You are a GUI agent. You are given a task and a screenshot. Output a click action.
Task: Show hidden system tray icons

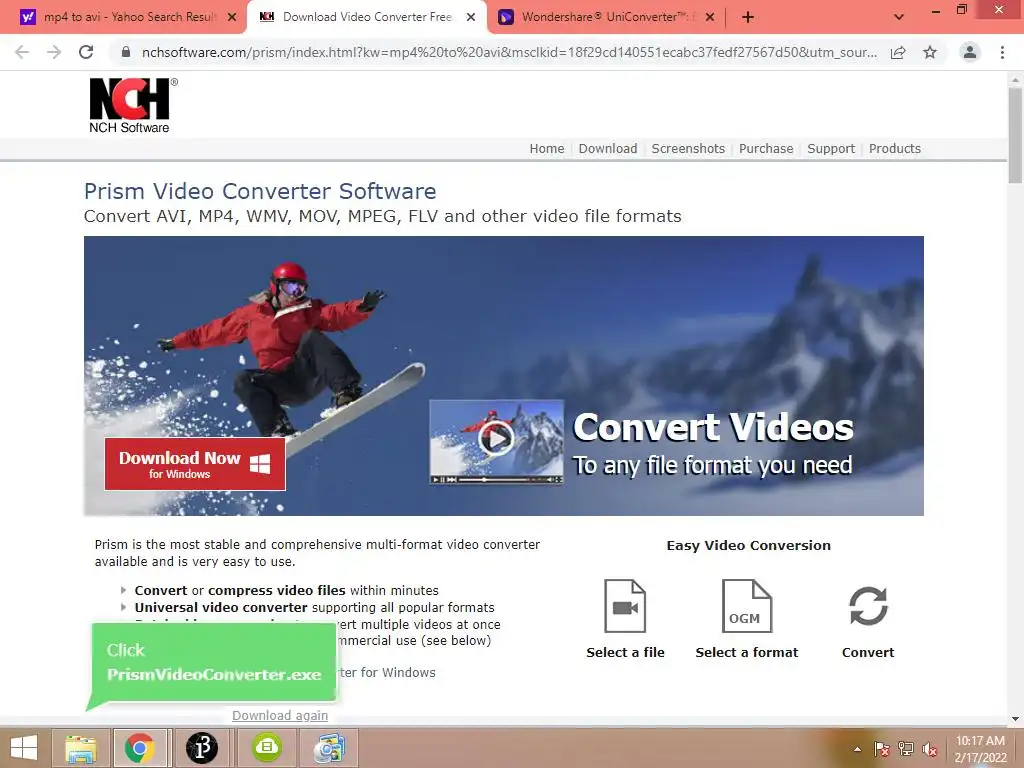coord(857,749)
